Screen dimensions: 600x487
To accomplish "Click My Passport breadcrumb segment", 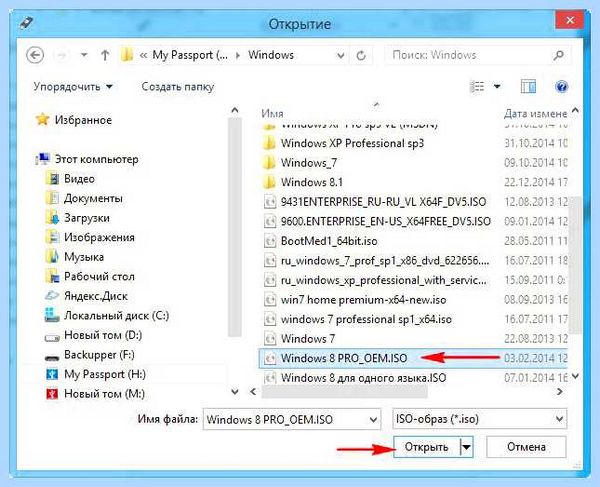I will 190,55.
